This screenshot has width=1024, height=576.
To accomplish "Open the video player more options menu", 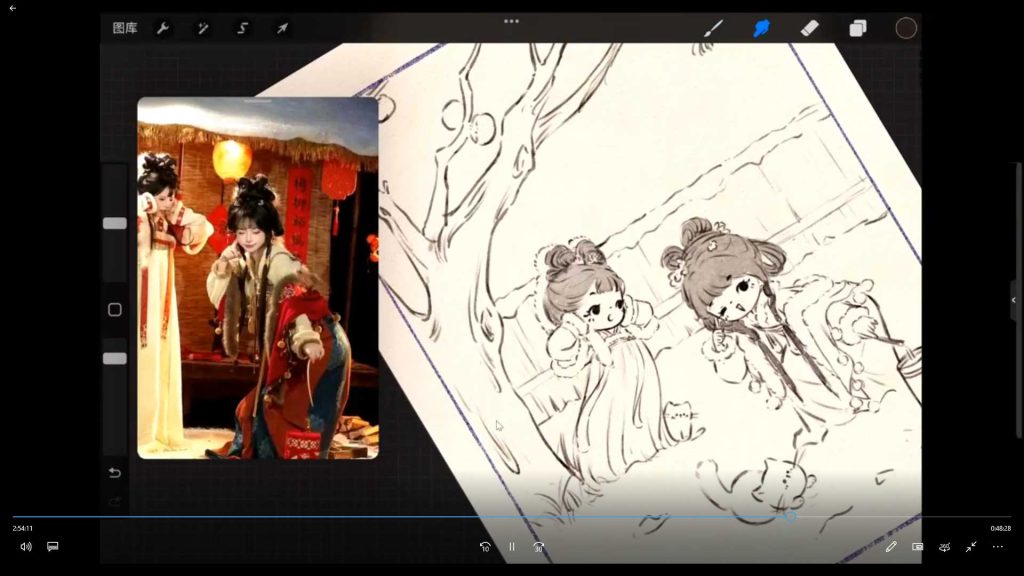I will pos(997,547).
